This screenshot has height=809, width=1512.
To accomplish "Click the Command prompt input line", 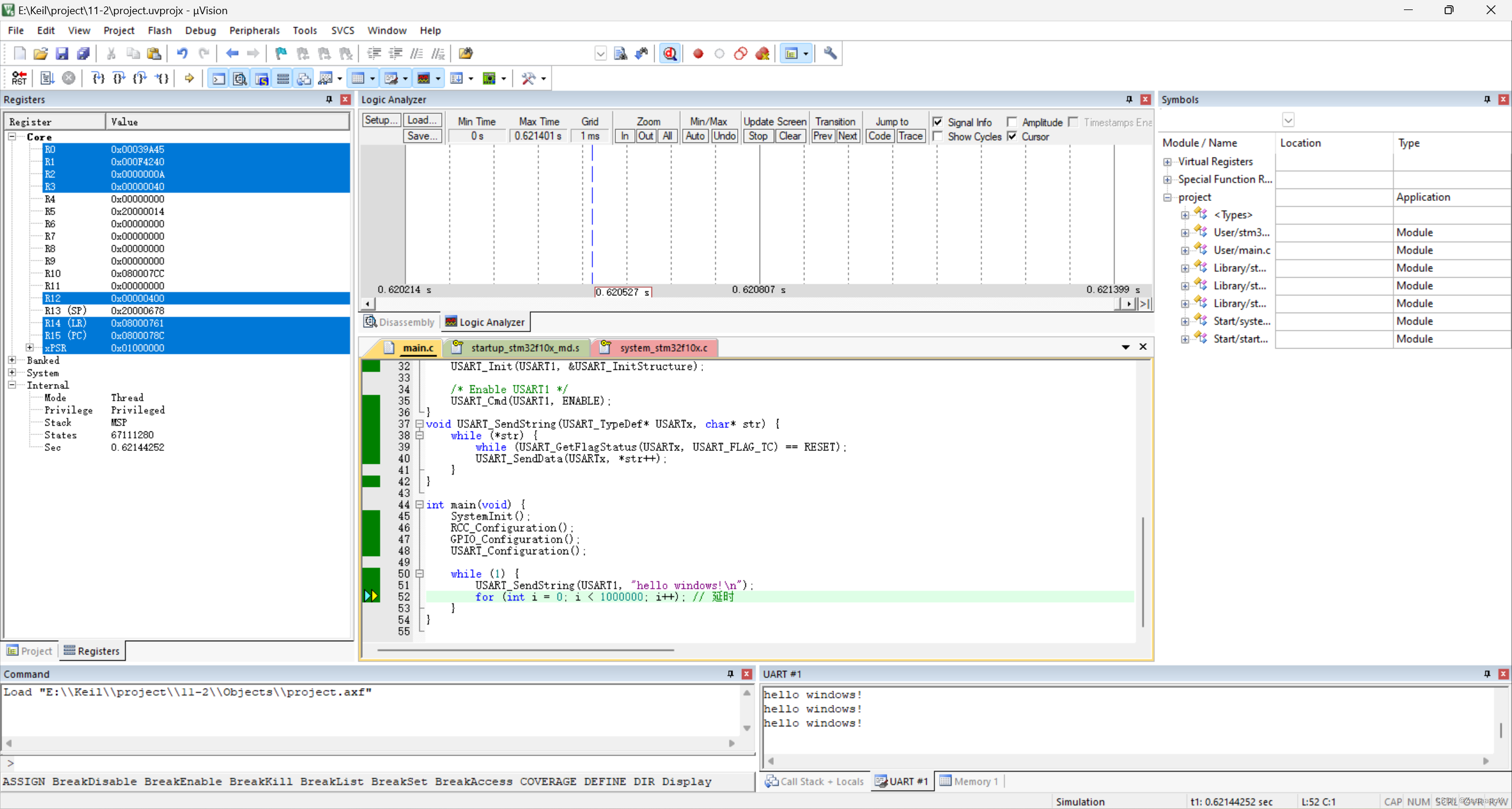I will [x=378, y=763].
